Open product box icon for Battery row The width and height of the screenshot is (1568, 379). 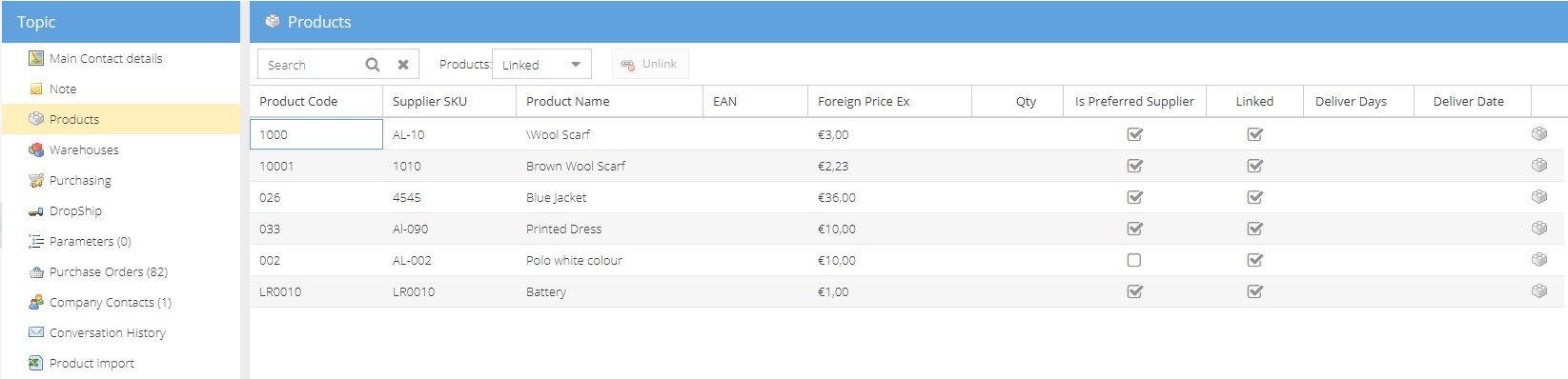point(1538,291)
